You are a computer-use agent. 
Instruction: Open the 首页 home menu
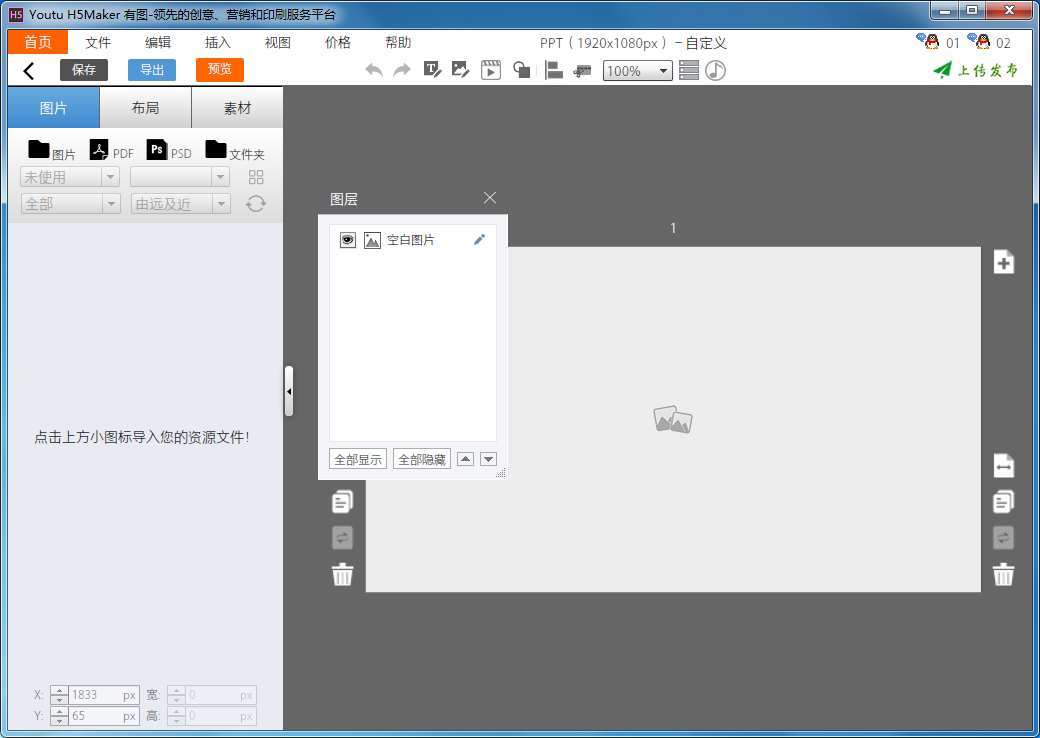click(x=38, y=42)
